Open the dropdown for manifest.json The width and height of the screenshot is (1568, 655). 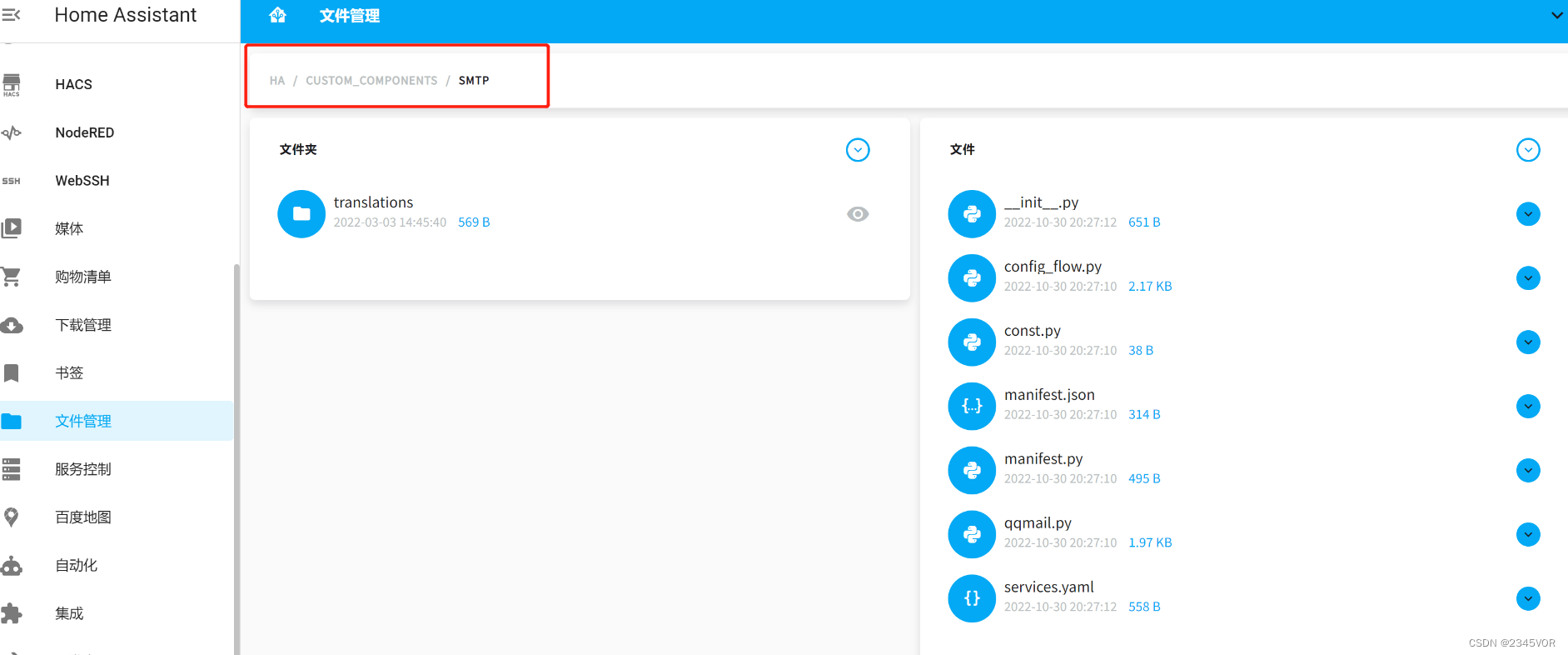coord(1528,407)
